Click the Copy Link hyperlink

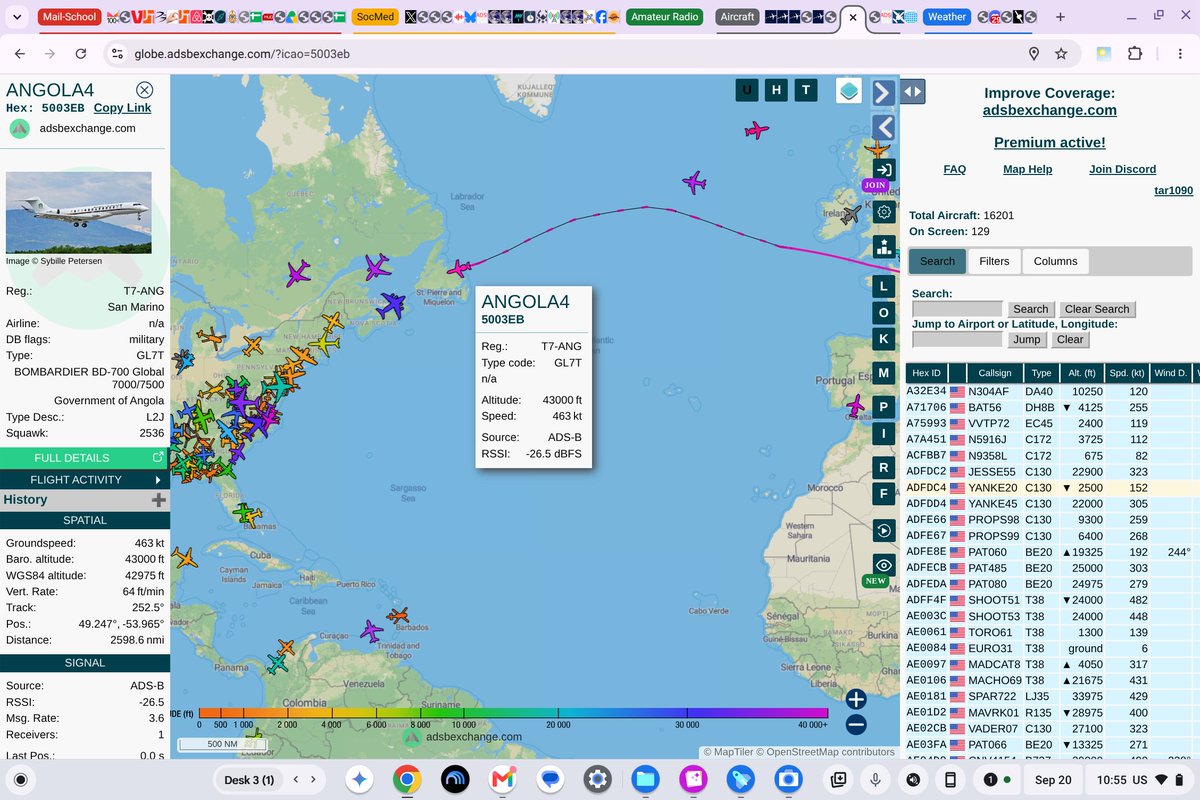[123, 108]
